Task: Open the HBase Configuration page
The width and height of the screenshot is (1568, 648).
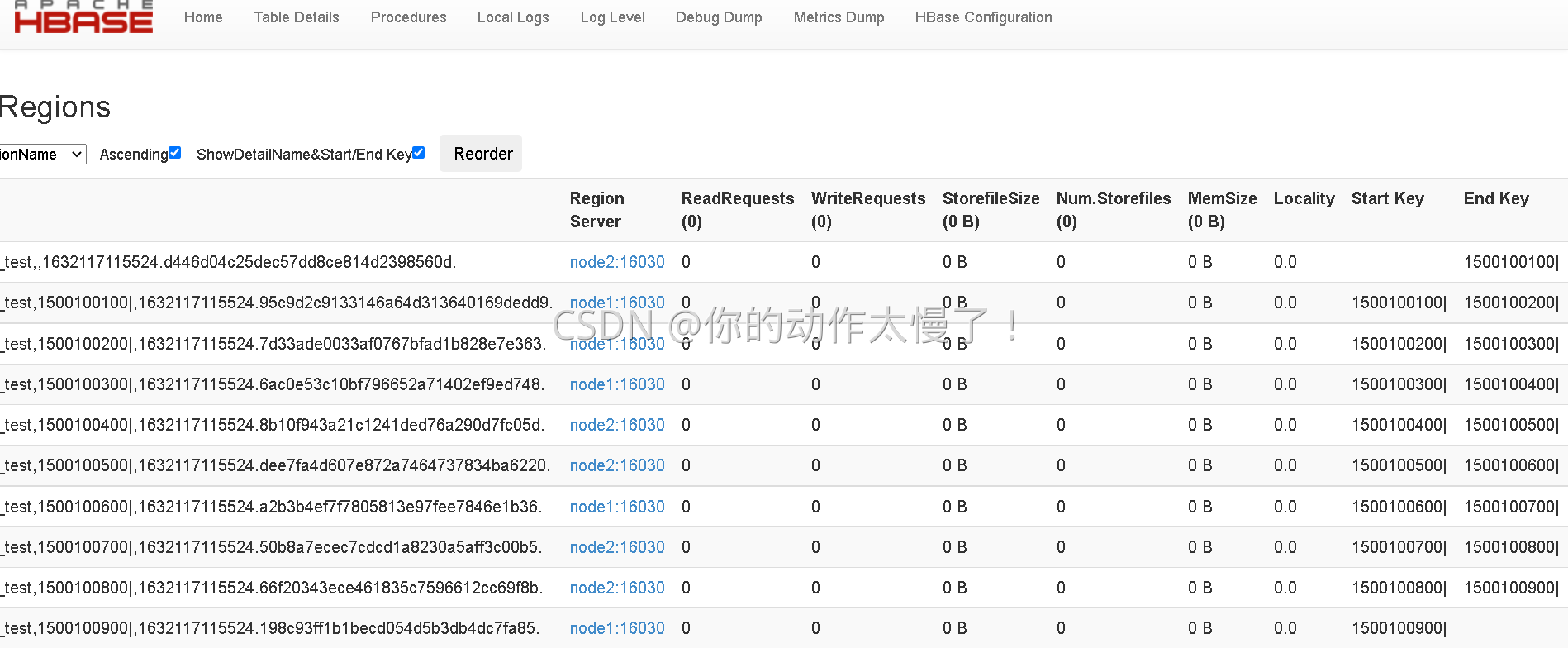Action: click(x=983, y=17)
